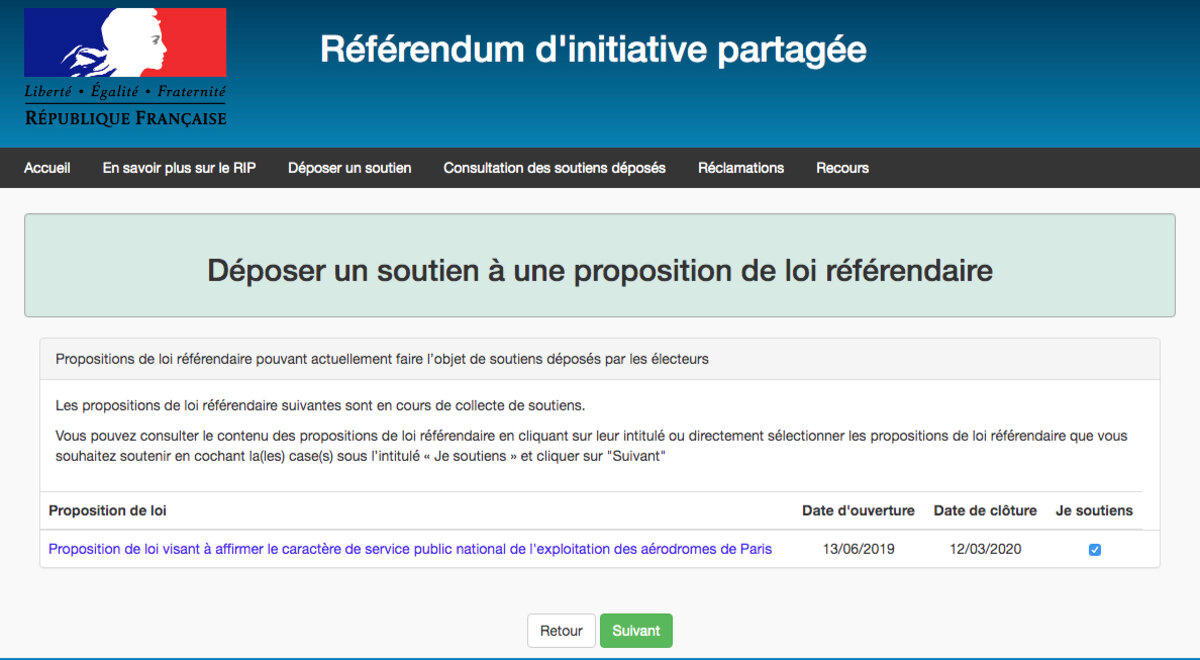Go to the Accueil menu item
The width and height of the screenshot is (1200, 660).
point(47,168)
